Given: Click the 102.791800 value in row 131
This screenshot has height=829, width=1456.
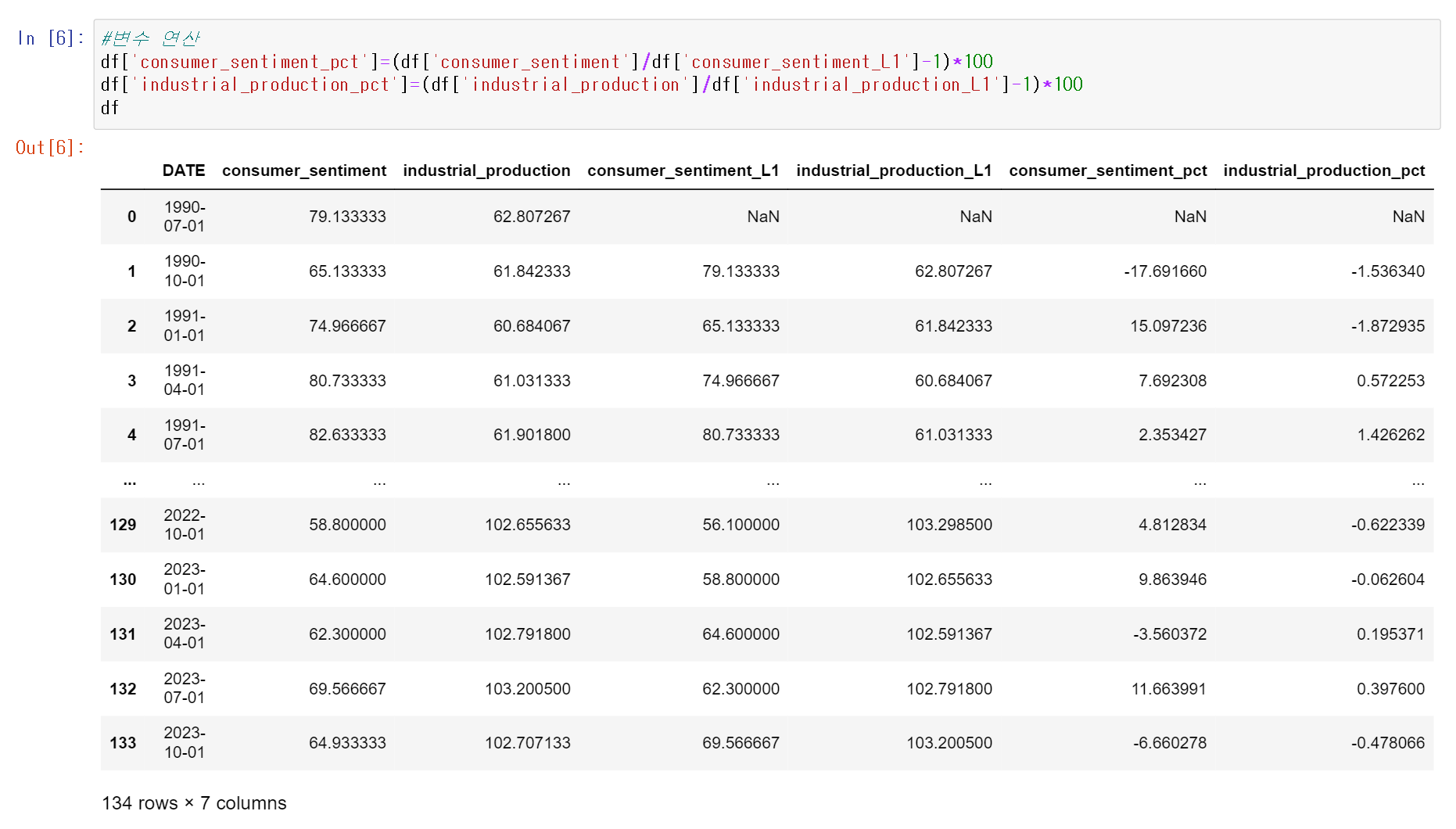Looking at the screenshot, I should (x=527, y=634).
